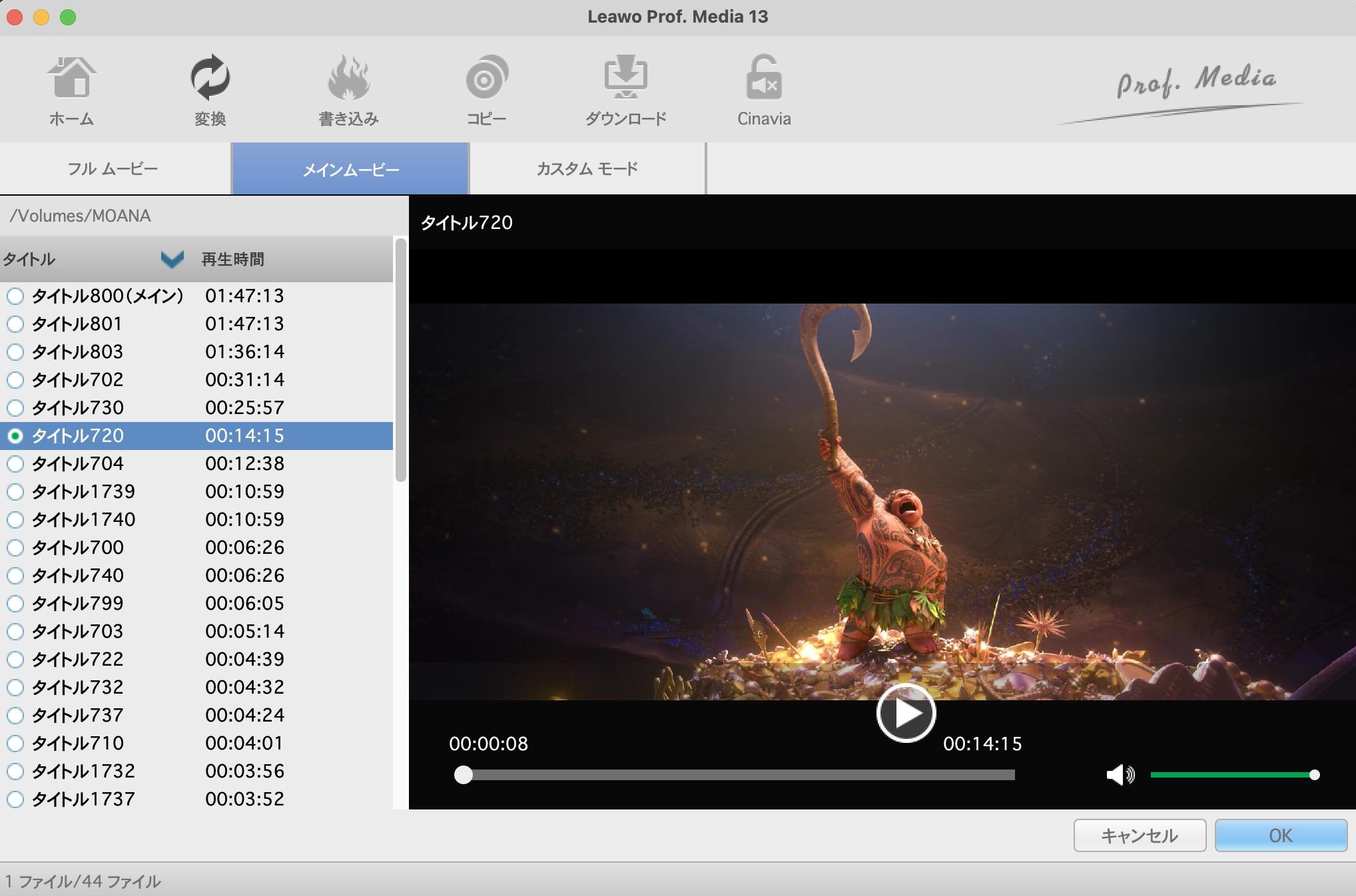The image size is (1356, 896).
Task: Select the タイトル722 row text
Action: click(x=78, y=659)
